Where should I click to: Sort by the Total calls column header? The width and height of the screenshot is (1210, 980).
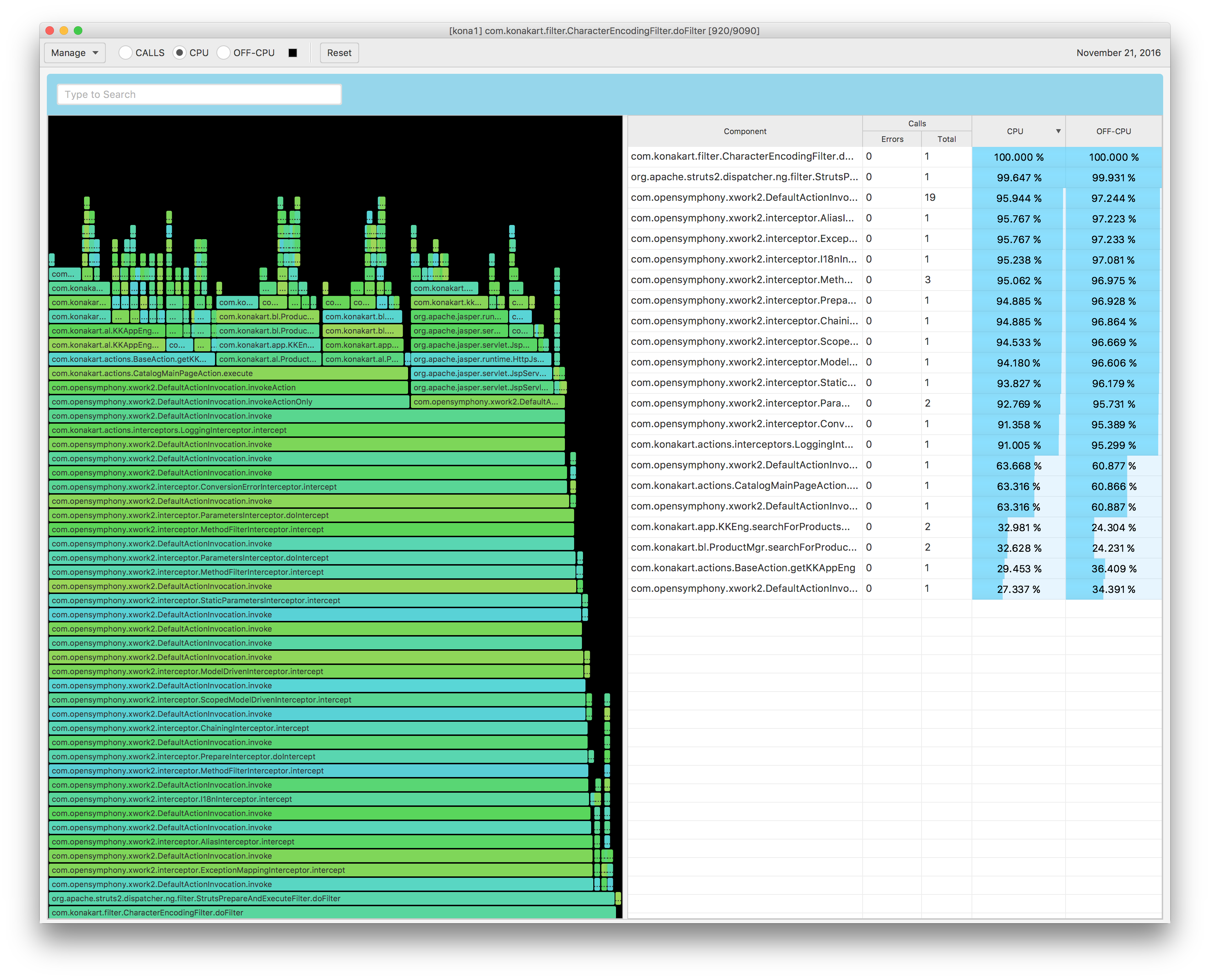tap(946, 139)
